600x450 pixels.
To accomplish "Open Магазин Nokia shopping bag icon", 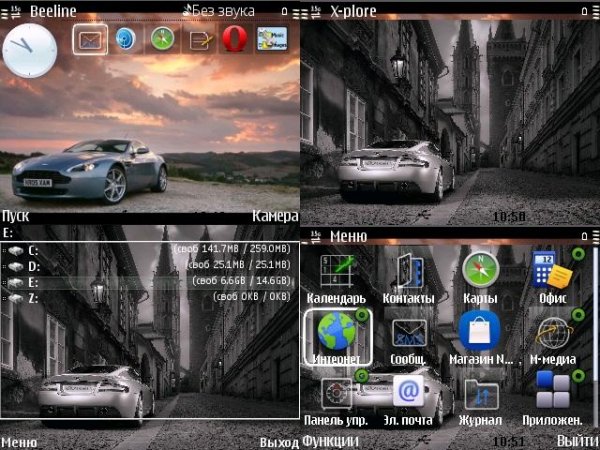I will click(x=480, y=330).
